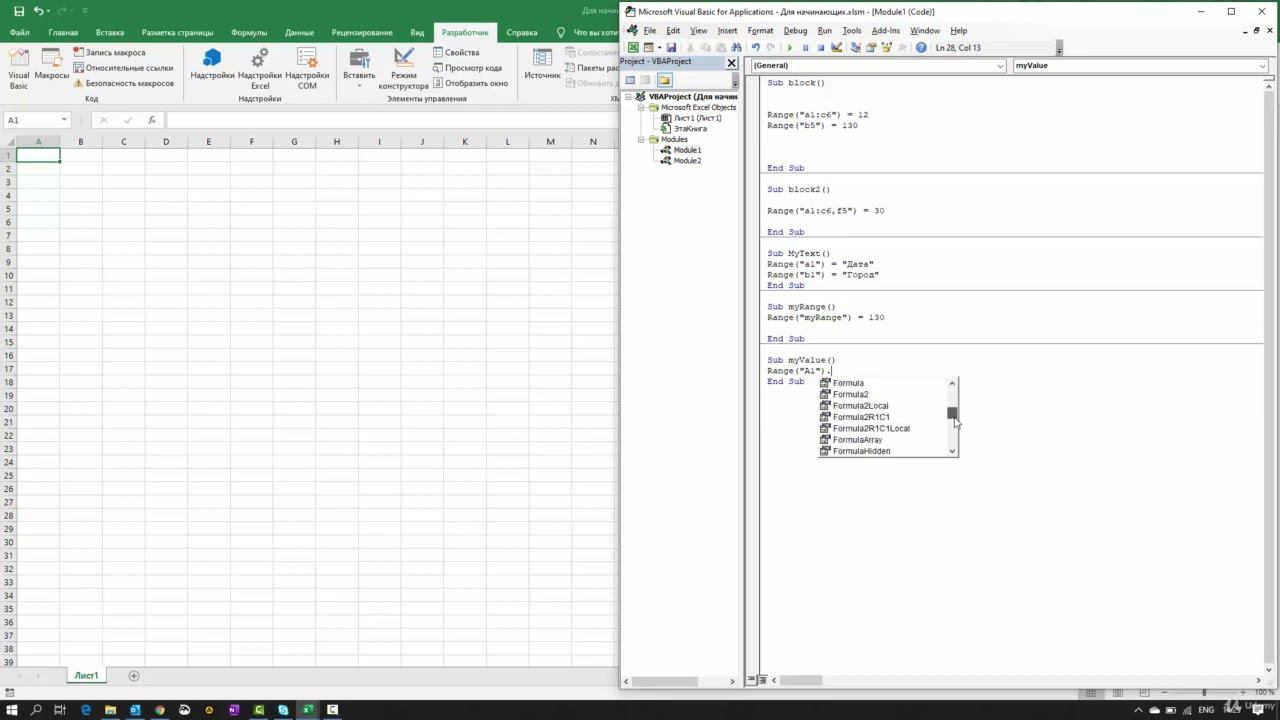Open Visual Basic editor from Excel ribbon
Screen dimensions: 1280x720
coord(18,67)
